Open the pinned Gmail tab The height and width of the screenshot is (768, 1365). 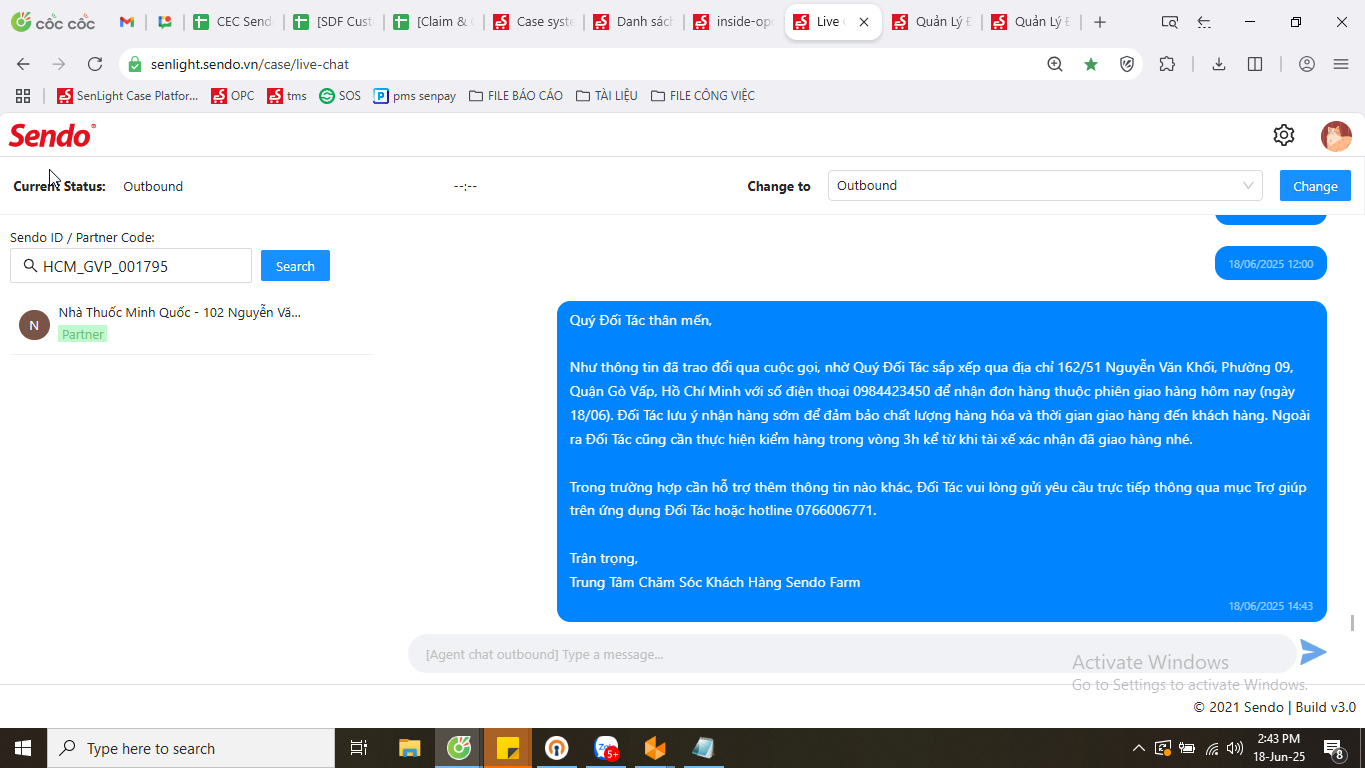click(x=127, y=22)
